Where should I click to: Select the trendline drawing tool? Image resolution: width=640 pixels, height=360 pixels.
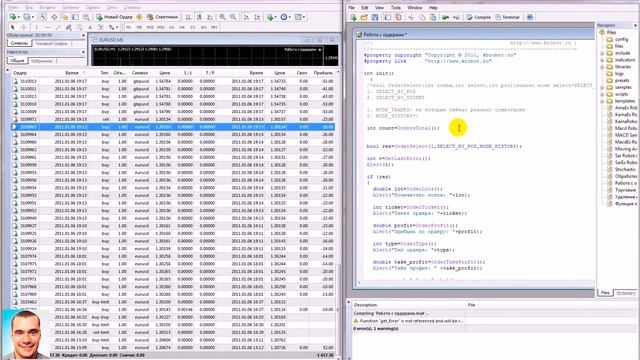click(x=58, y=27)
